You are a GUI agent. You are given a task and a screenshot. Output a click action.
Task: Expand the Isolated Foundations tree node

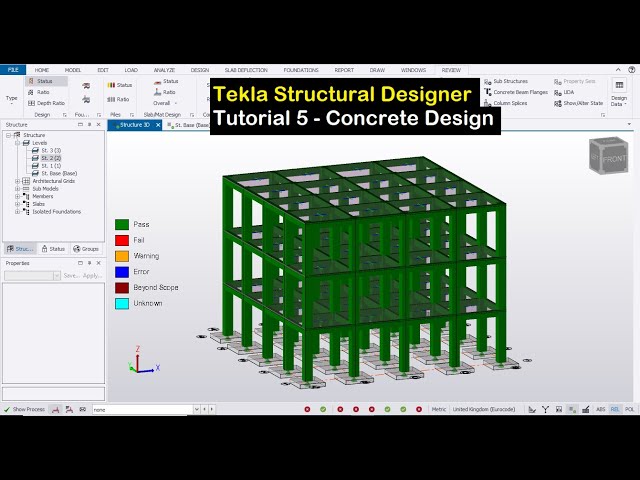[18, 212]
